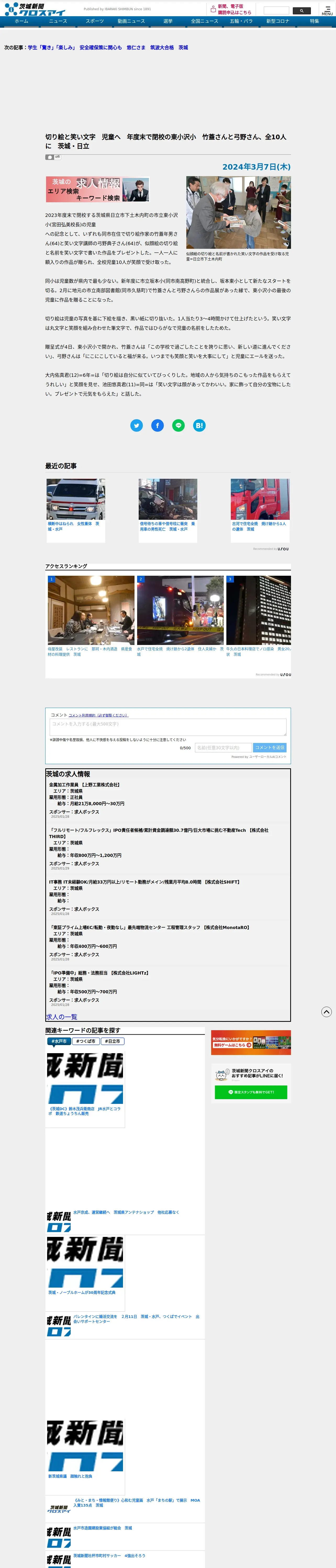
Task: Open the red fire truck article thumbnail
Action: point(260,499)
